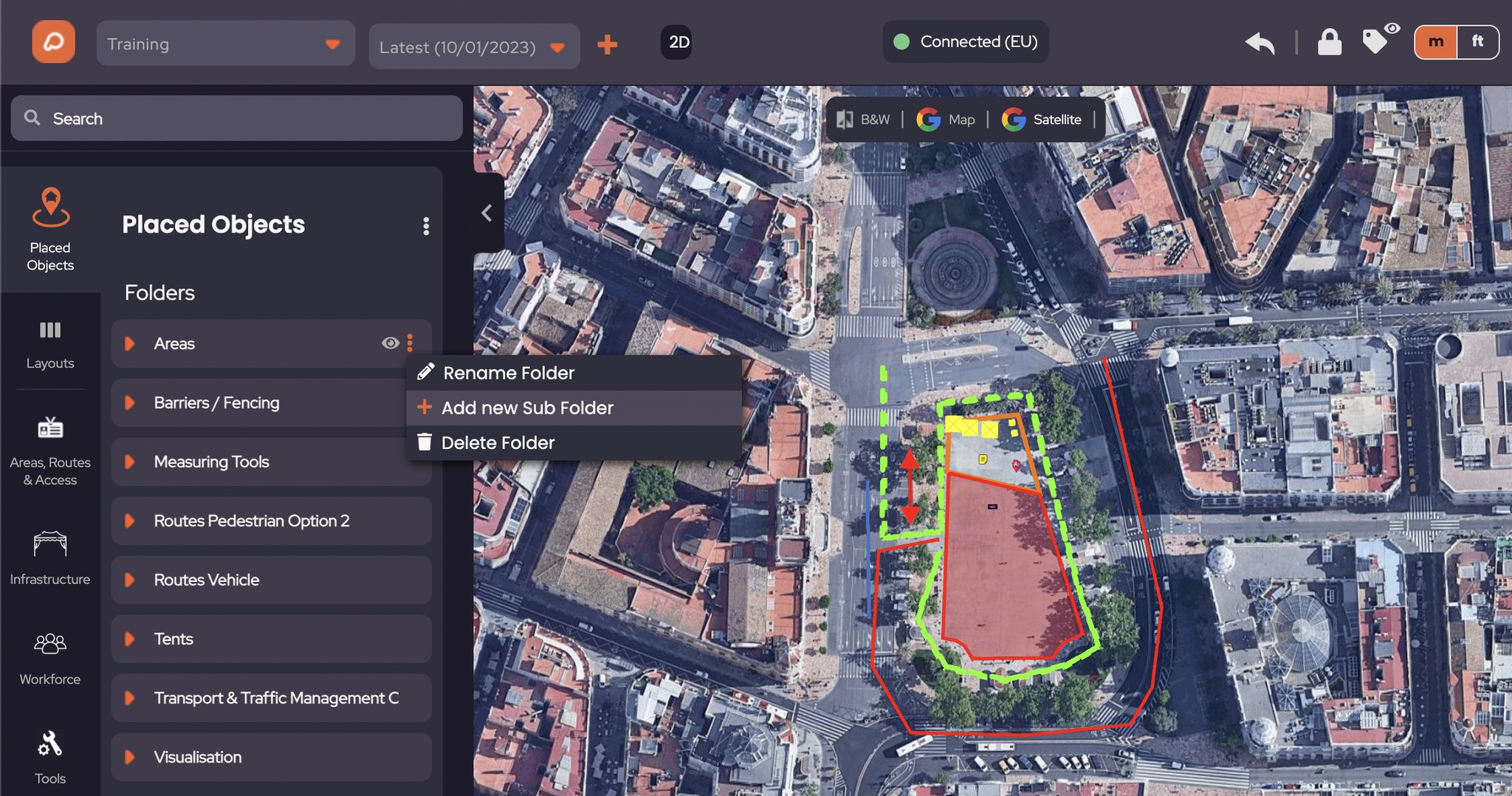This screenshot has height=796, width=1512.
Task: Toggle the 2D view button
Action: (678, 42)
